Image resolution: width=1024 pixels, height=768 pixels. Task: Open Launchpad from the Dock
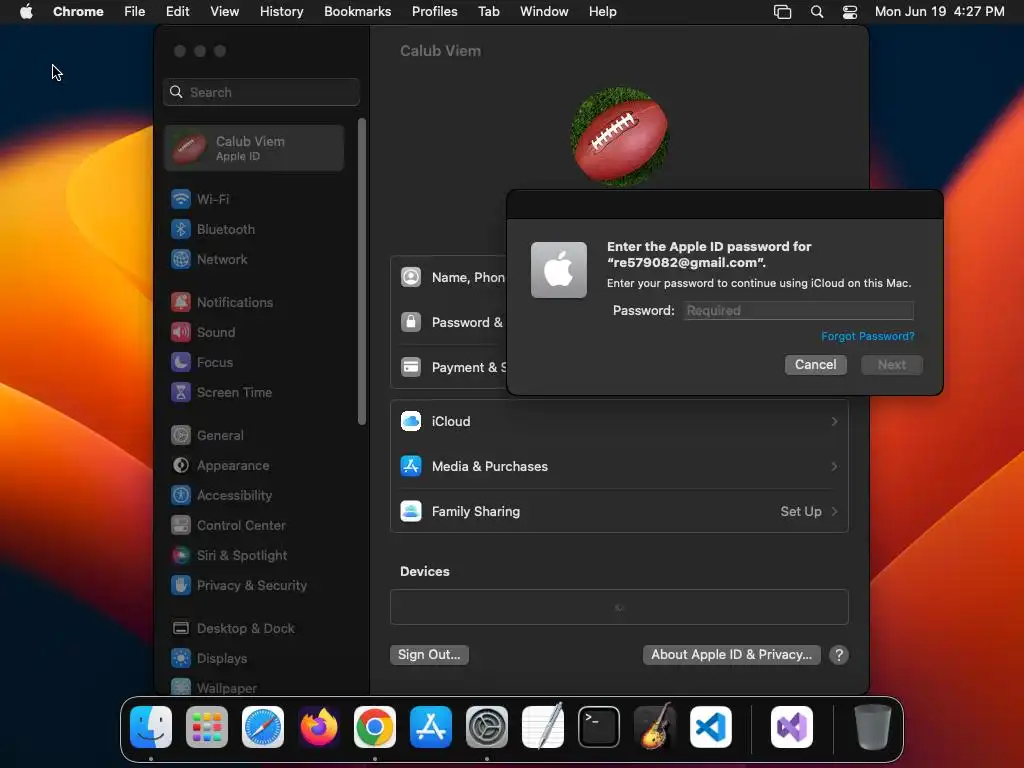click(207, 727)
